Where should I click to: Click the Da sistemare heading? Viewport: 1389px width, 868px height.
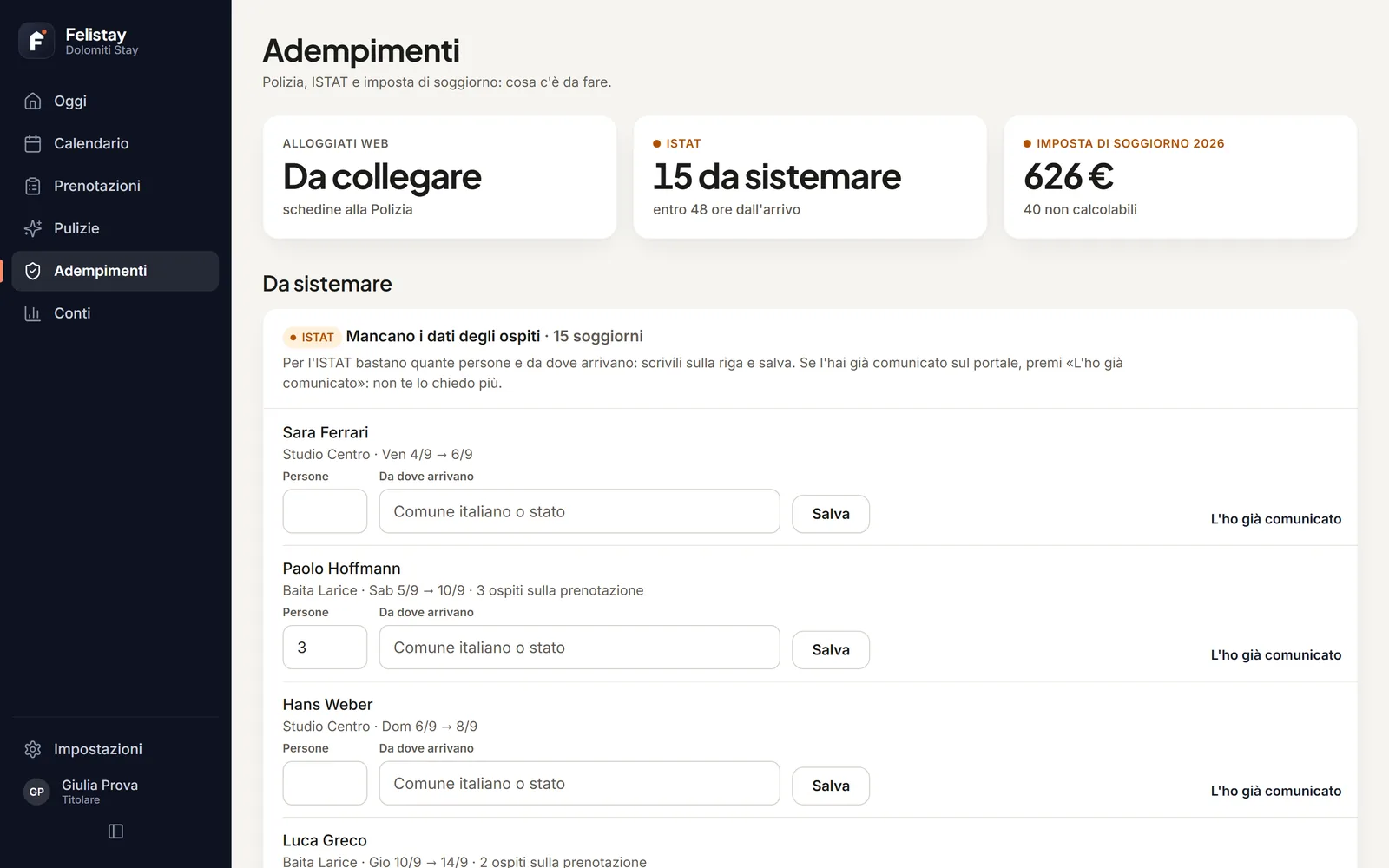[327, 284]
